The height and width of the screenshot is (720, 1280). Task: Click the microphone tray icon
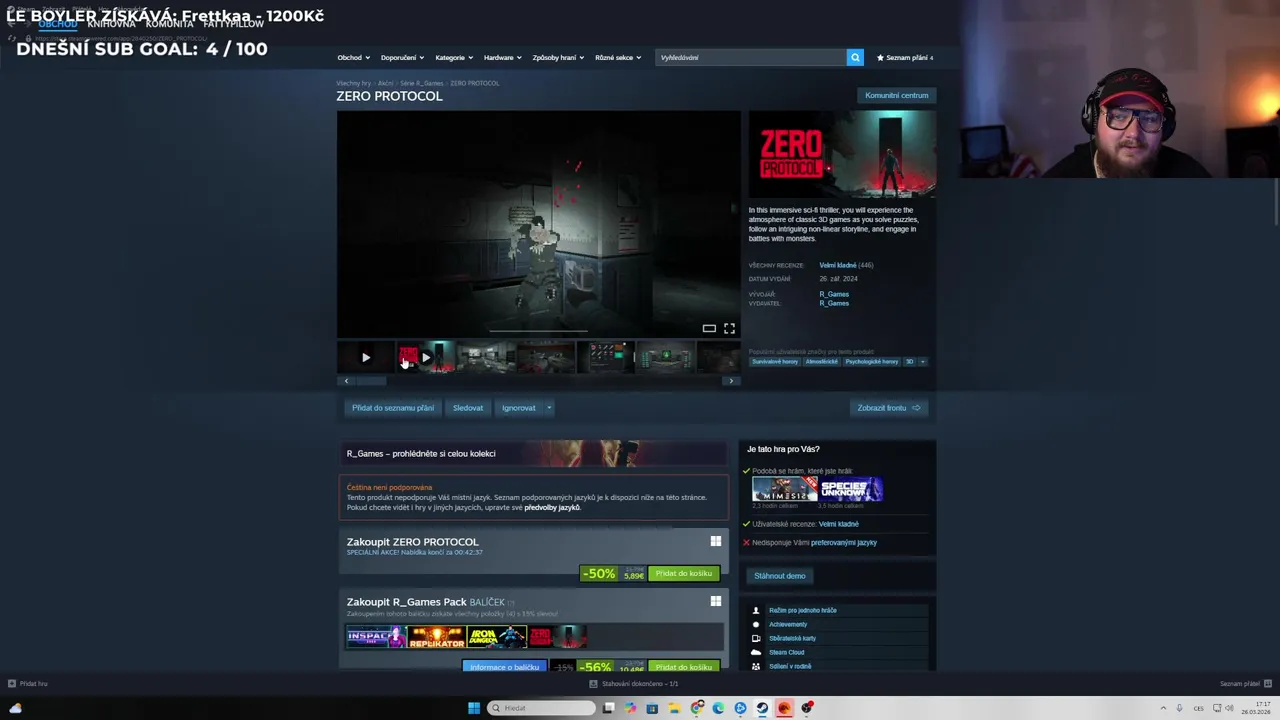coord(1179,708)
